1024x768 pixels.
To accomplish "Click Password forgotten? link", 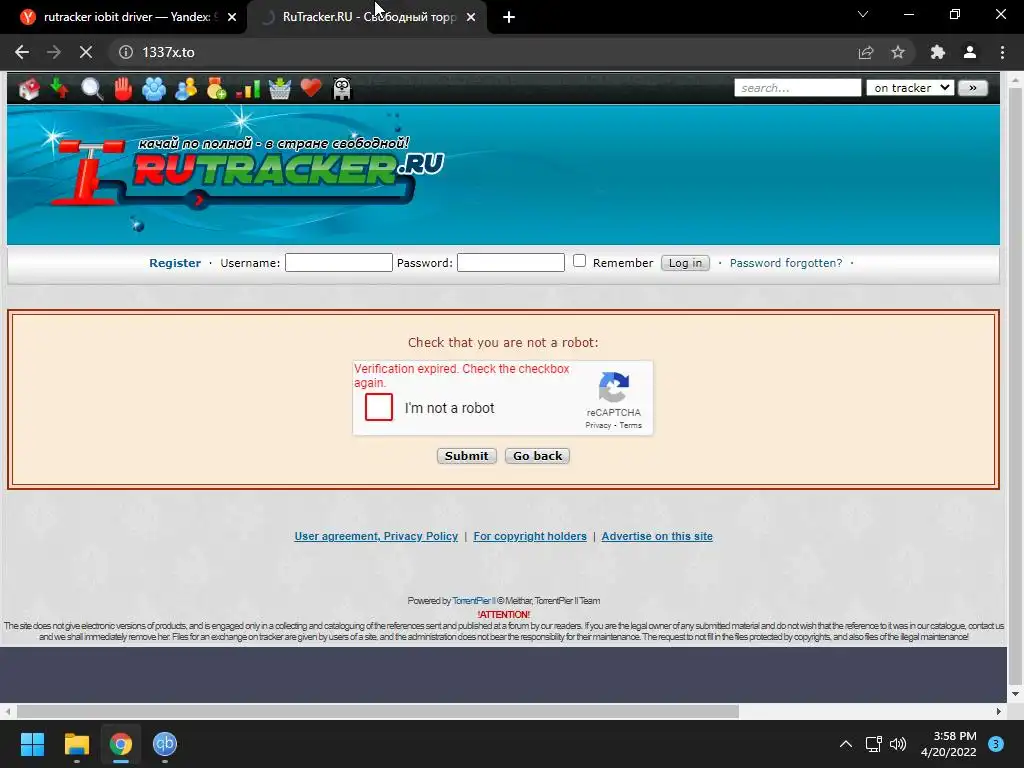I will (x=786, y=263).
